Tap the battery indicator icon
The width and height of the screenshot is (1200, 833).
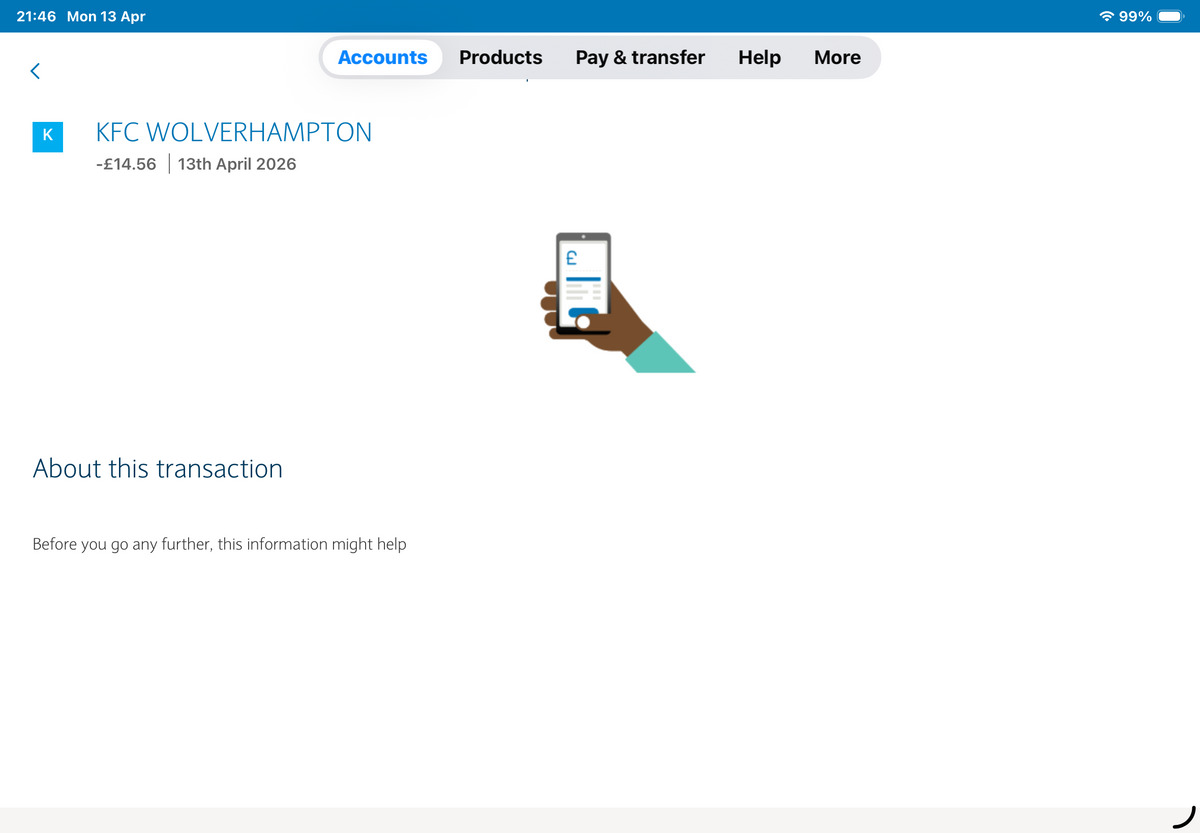coord(1171,16)
